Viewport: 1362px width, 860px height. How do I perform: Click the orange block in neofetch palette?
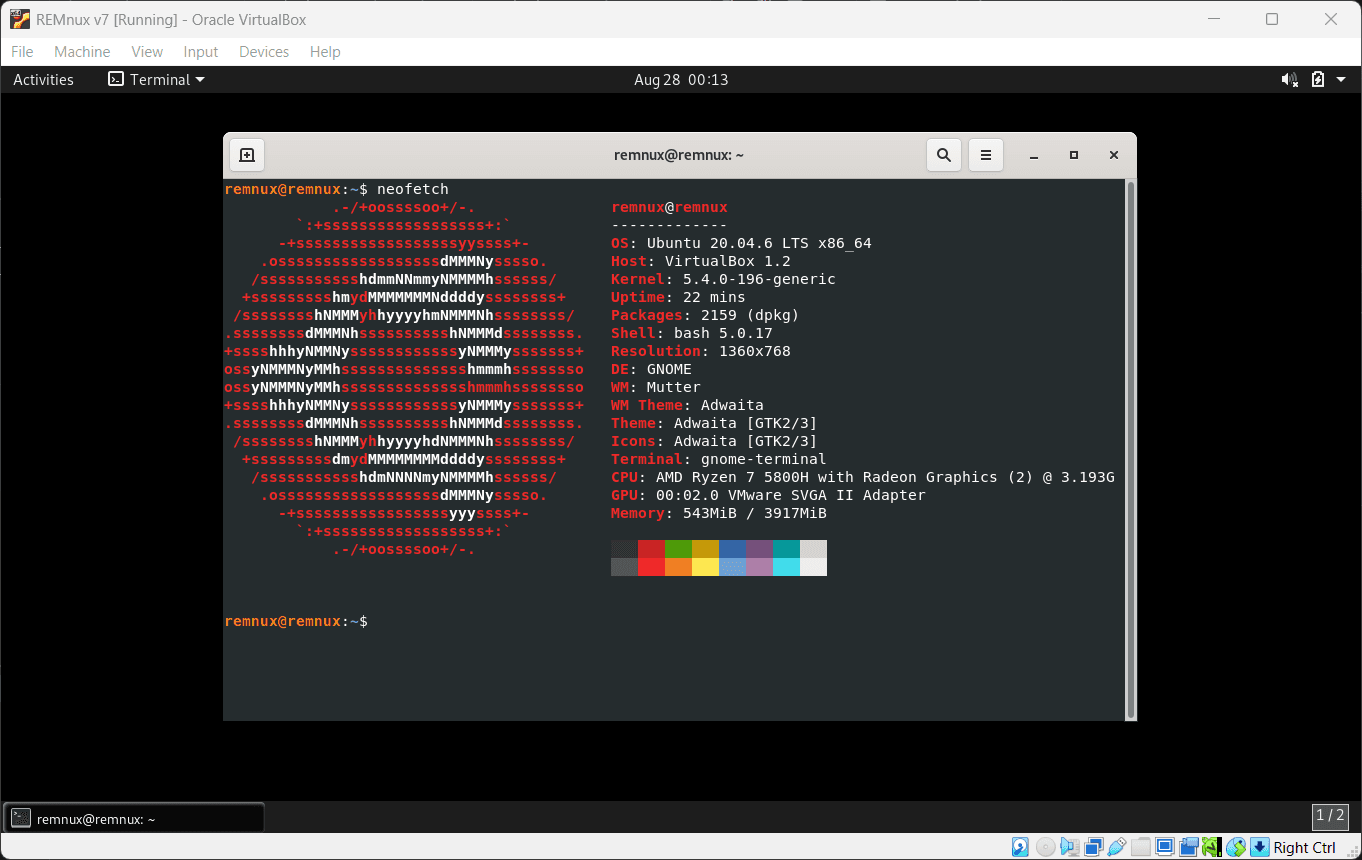coord(678,567)
